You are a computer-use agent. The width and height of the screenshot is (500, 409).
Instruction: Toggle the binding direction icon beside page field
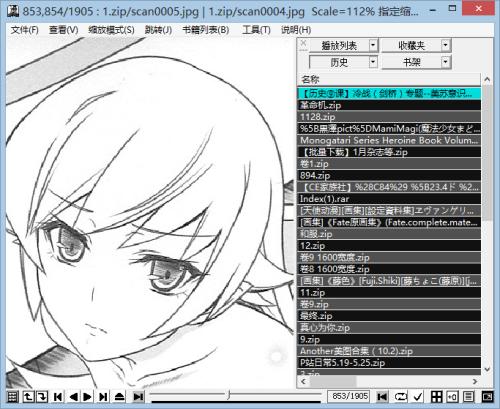[382, 397]
